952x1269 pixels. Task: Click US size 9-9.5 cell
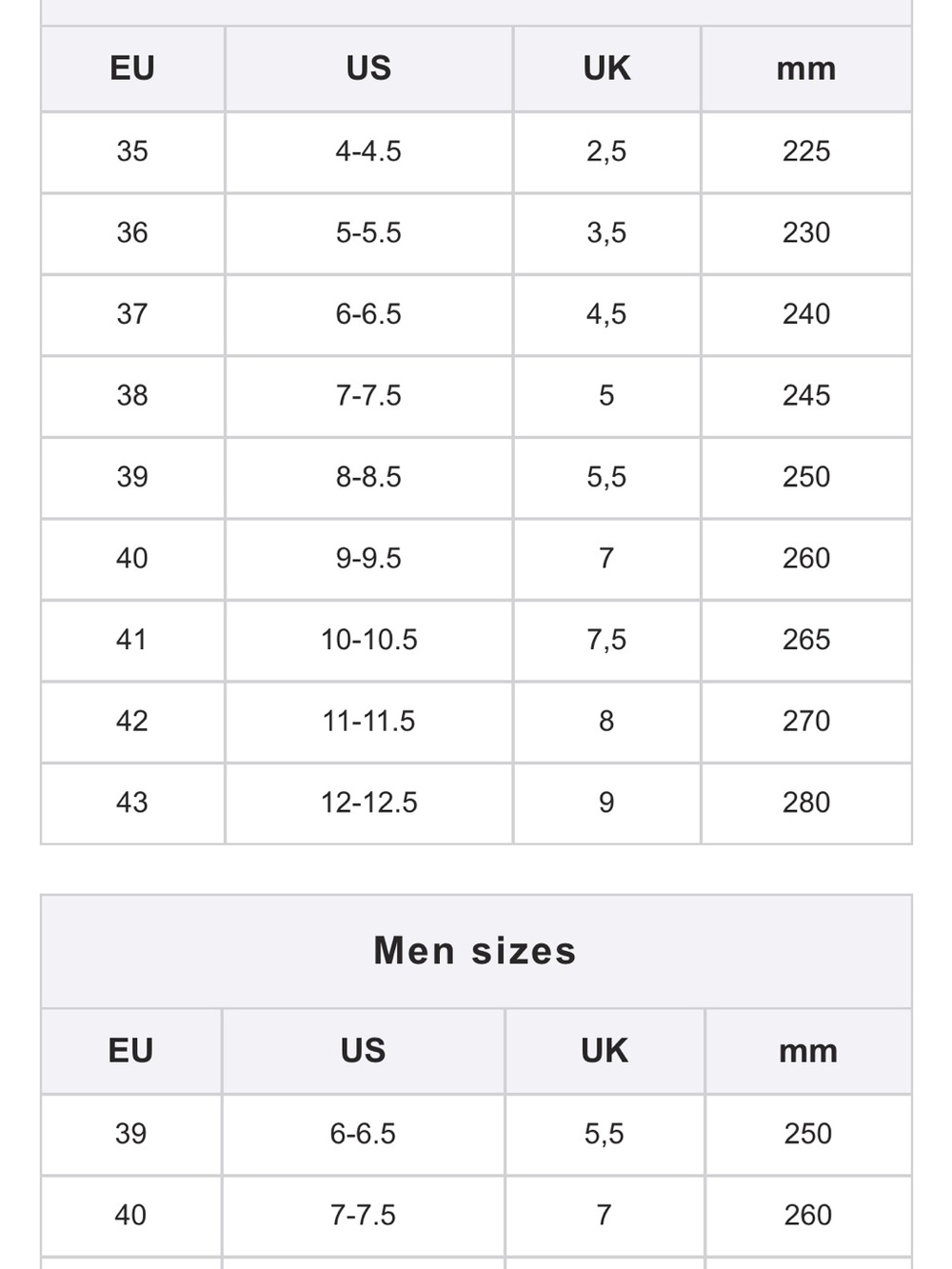[368, 559]
